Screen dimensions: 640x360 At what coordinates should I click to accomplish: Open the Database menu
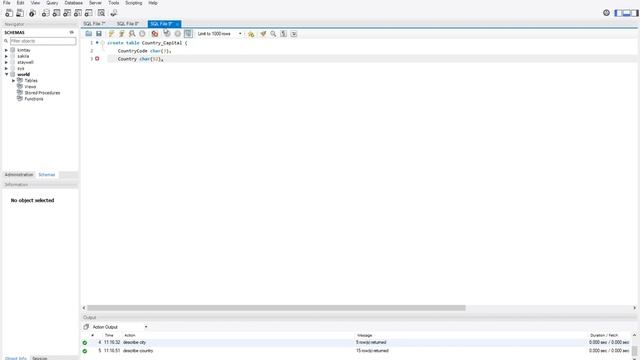[73, 3]
